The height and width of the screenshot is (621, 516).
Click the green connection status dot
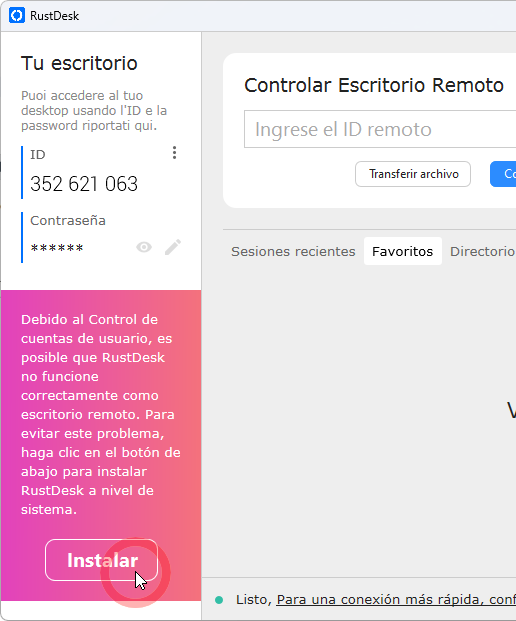[219, 600]
